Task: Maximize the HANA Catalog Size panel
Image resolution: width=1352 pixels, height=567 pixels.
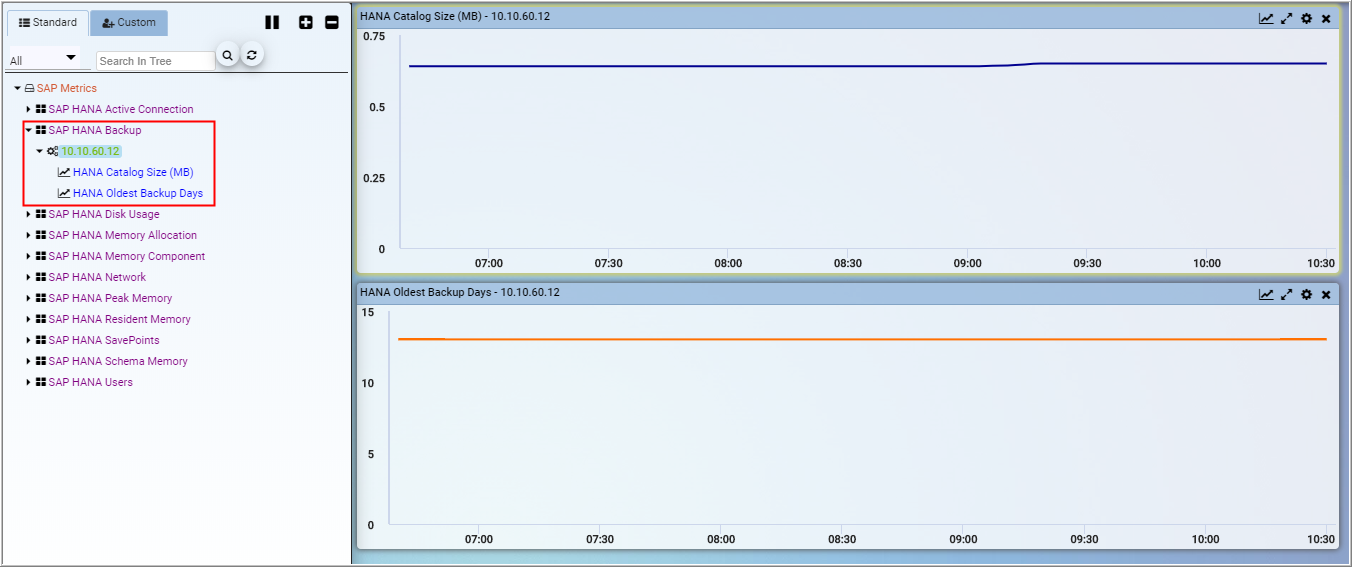Action: pyautogui.click(x=1287, y=18)
